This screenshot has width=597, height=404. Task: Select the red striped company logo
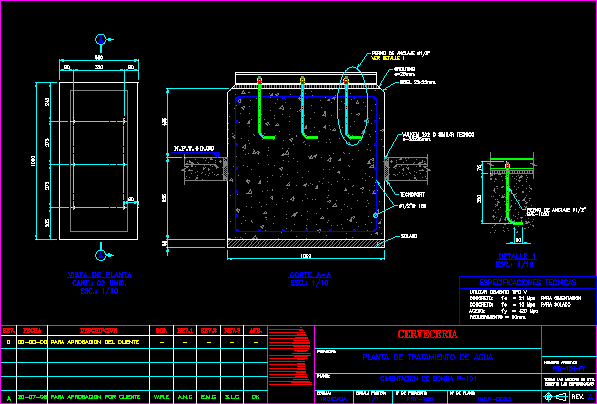291,356
